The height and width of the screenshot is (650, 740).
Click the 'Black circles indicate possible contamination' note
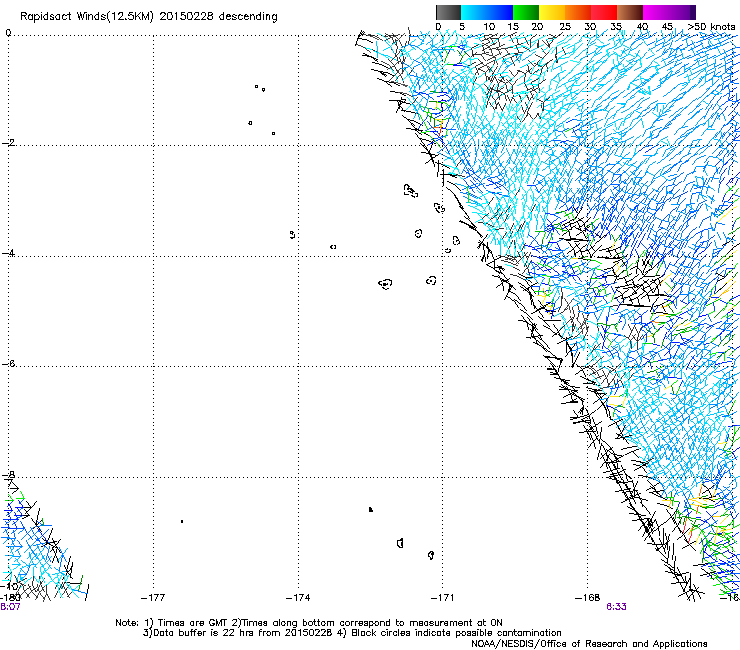tap(456, 633)
